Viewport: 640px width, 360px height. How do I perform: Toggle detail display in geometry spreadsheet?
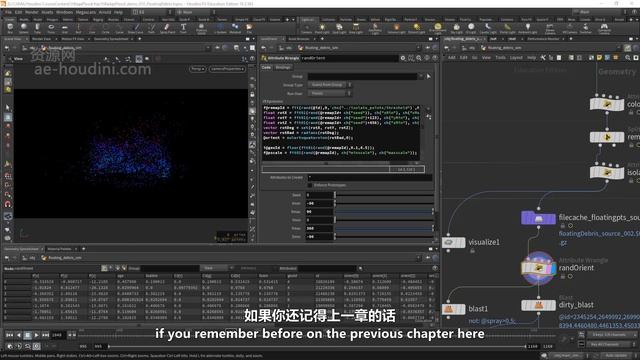(124, 268)
